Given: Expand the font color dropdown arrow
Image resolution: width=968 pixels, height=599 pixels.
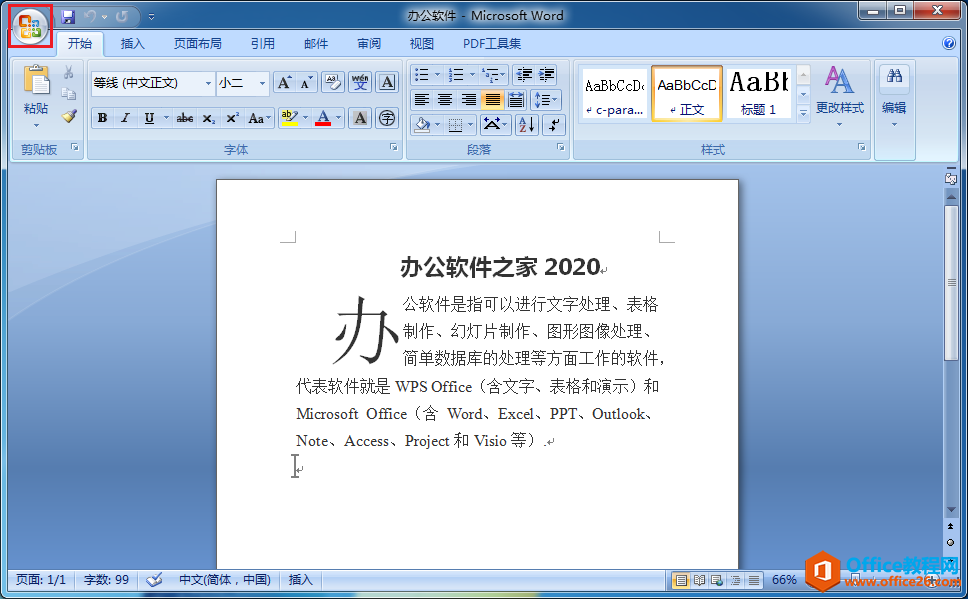Looking at the screenshot, I should pyautogui.click(x=336, y=118).
